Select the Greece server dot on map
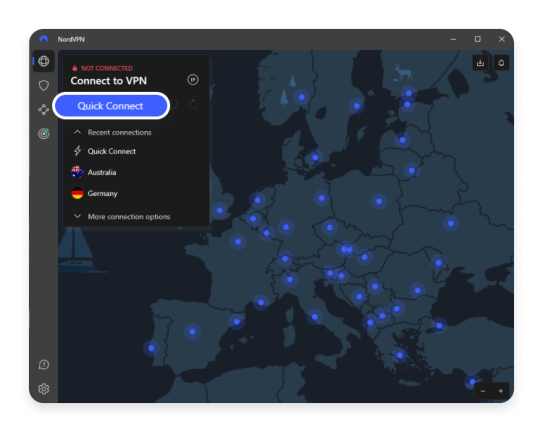Screen dimensions: 544x433 click(400, 355)
